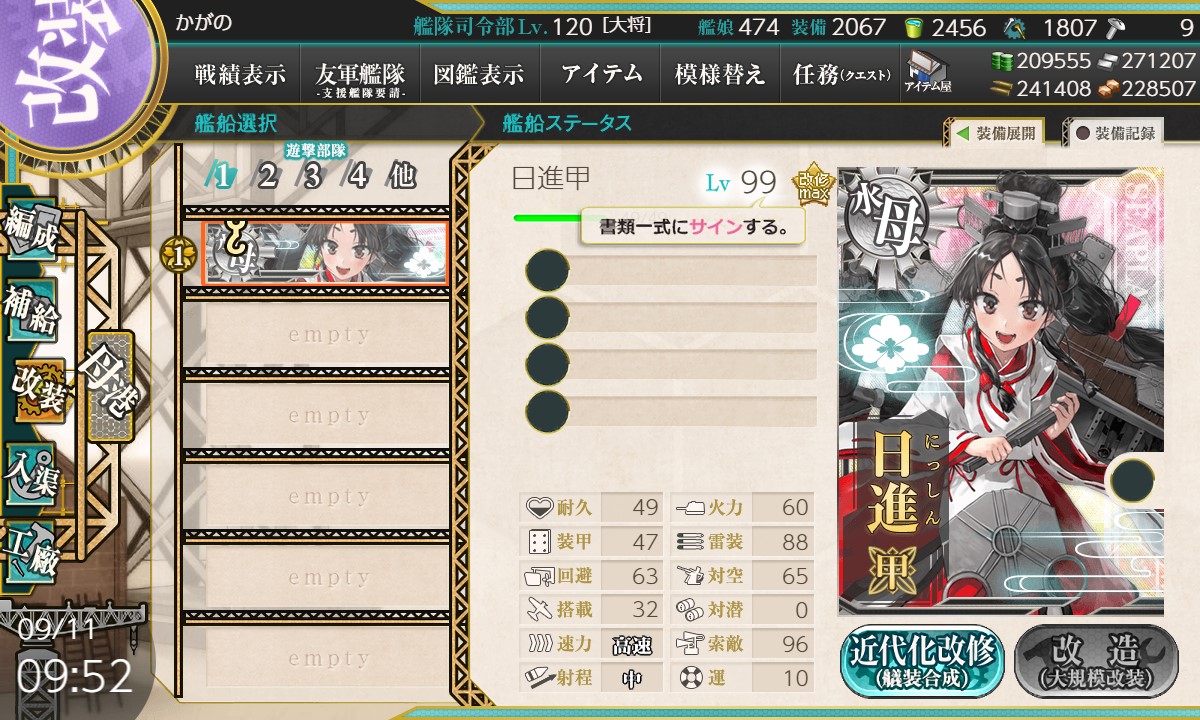This screenshot has height=720, width=1200.
Task: Select the 改装 (refit) sidebar icon
Action: [x=38, y=389]
